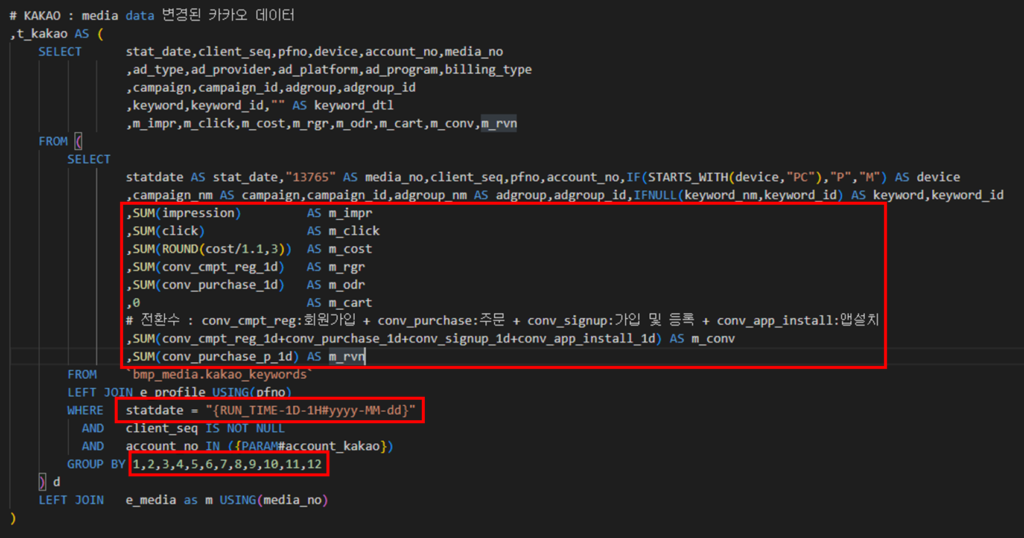Click SUM(conv_purchase_p_1d) expression

point(216,356)
